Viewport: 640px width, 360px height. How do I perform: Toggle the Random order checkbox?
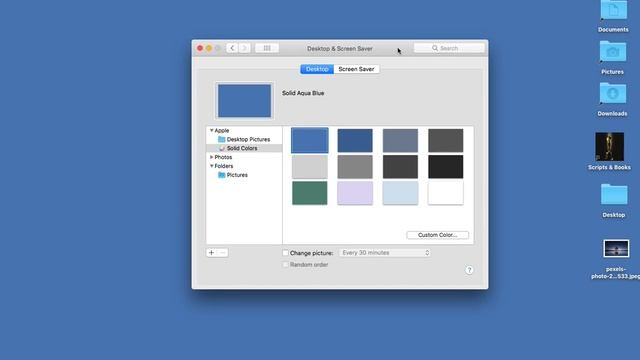(x=285, y=264)
